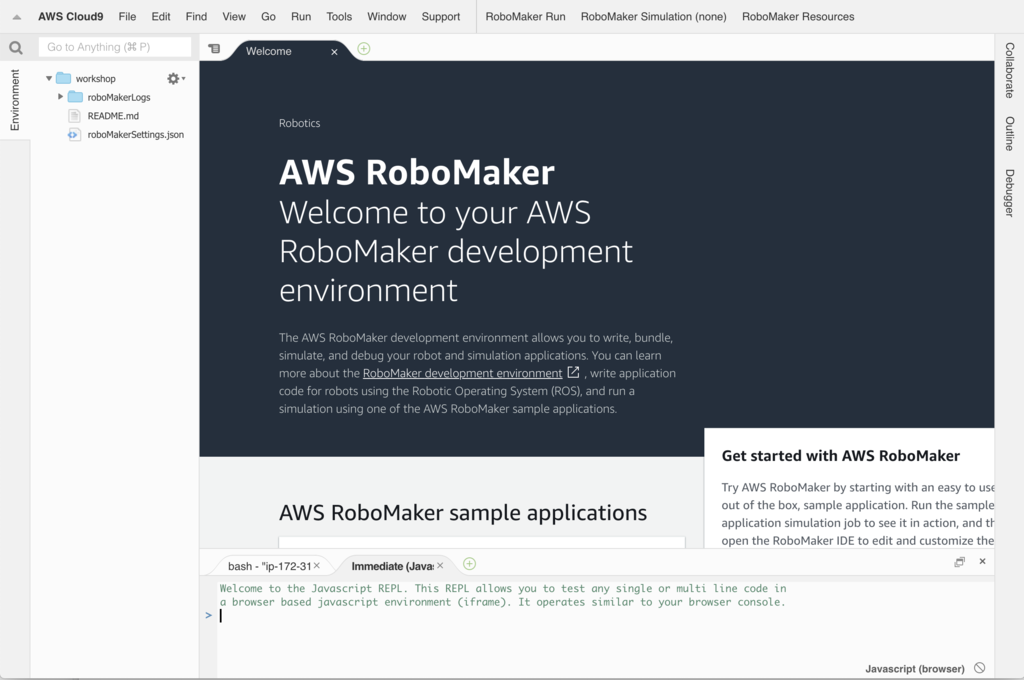Viewport: 1024px width, 680px height.
Task: Click the AWS RoboMaker sample applications heading
Action: point(463,513)
